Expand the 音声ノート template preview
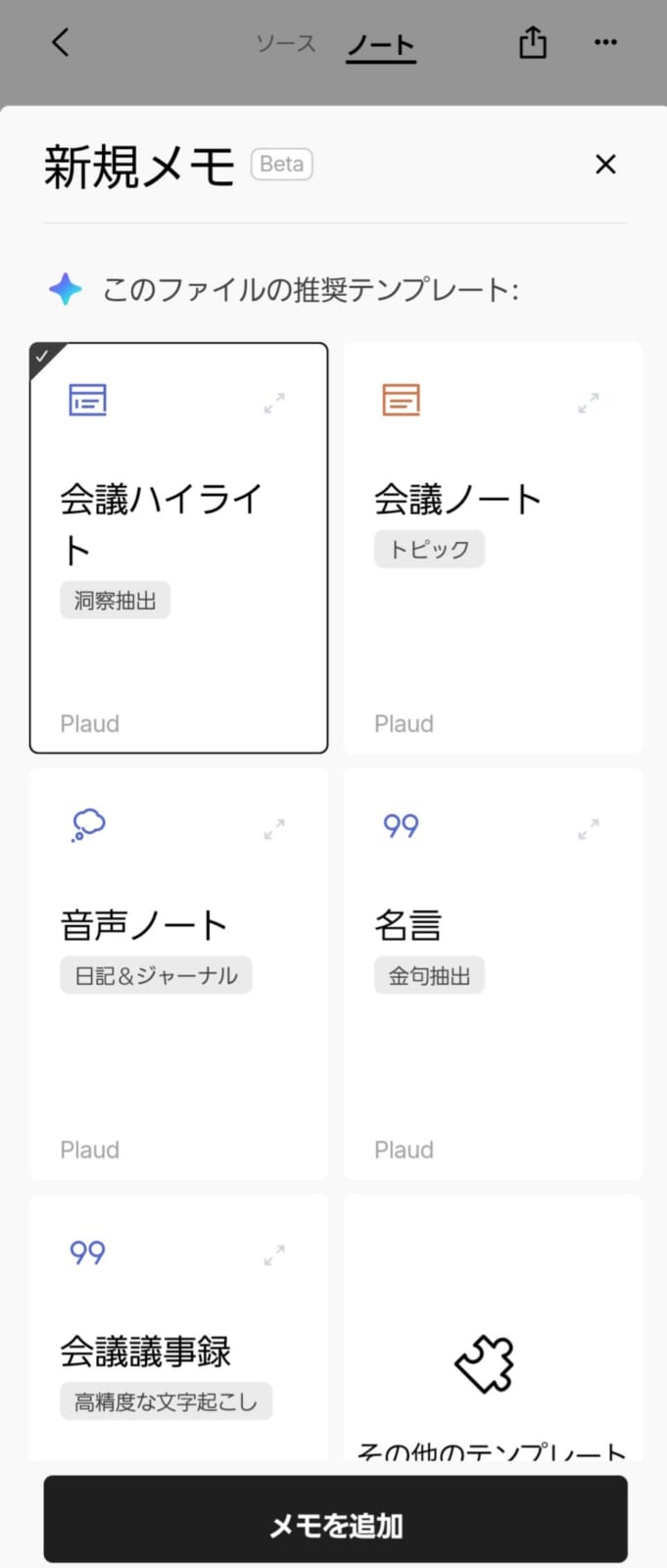 click(x=274, y=829)
